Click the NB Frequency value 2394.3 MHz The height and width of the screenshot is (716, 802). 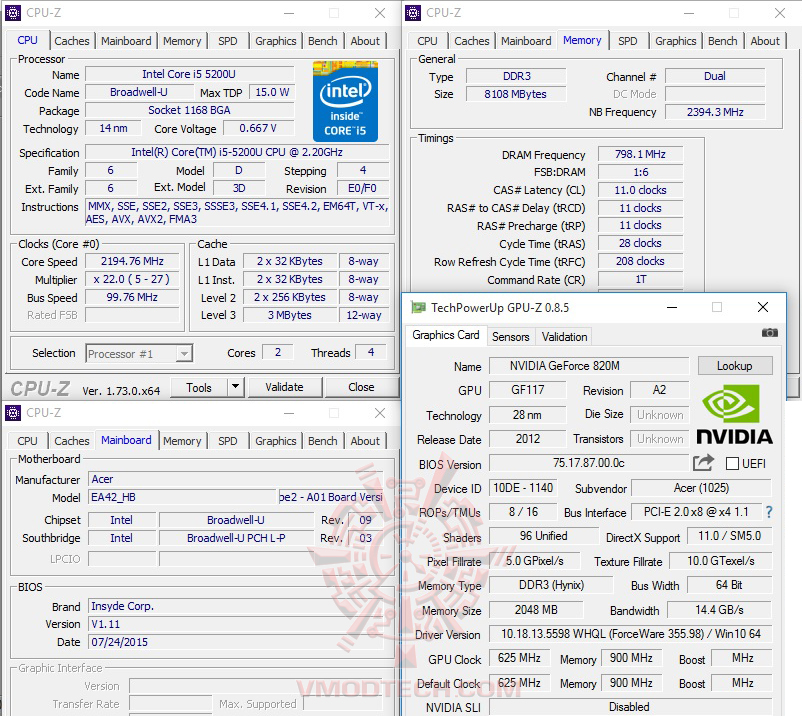click(715, 112)
